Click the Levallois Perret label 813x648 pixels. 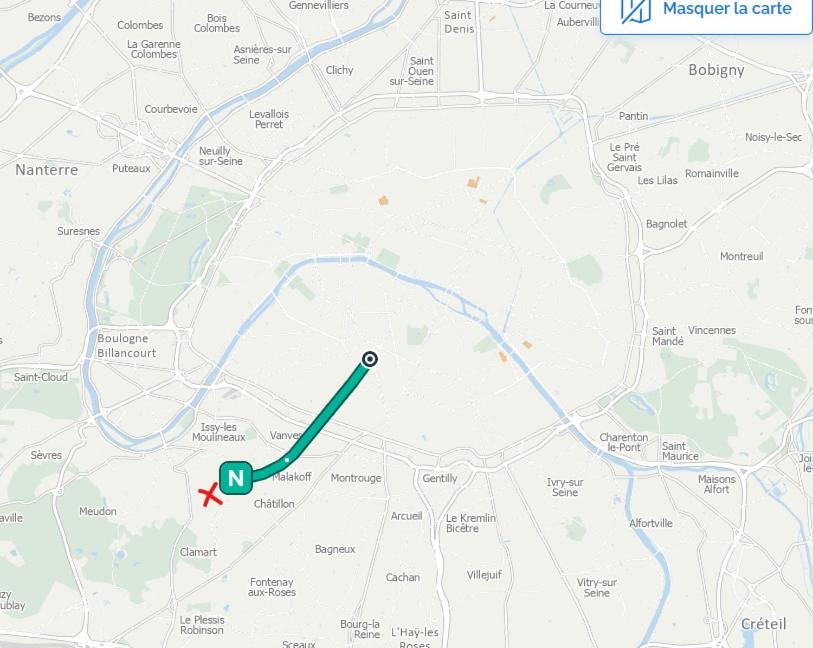(269, 119)
